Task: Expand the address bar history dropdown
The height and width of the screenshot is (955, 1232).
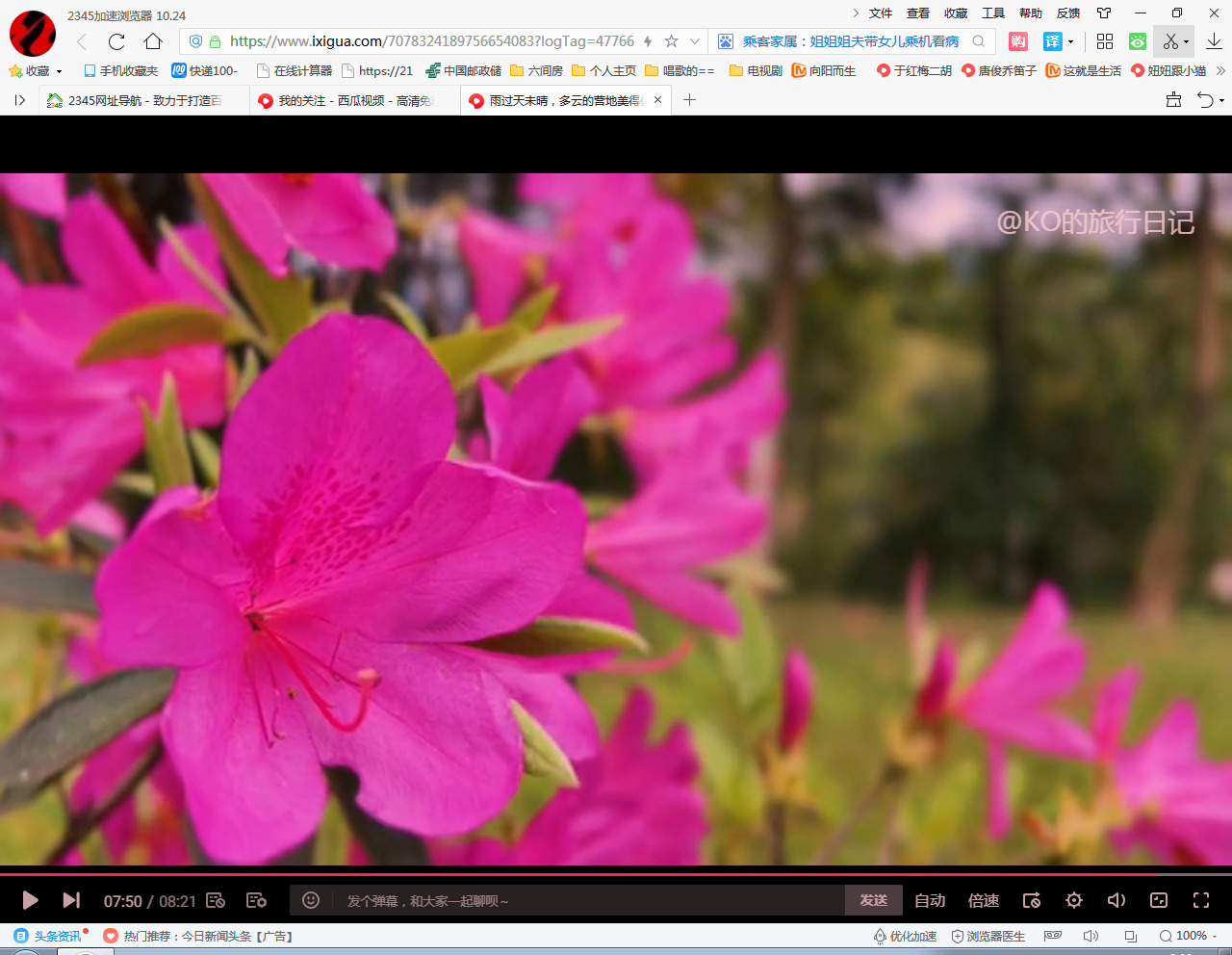Action: click(695, 41)
